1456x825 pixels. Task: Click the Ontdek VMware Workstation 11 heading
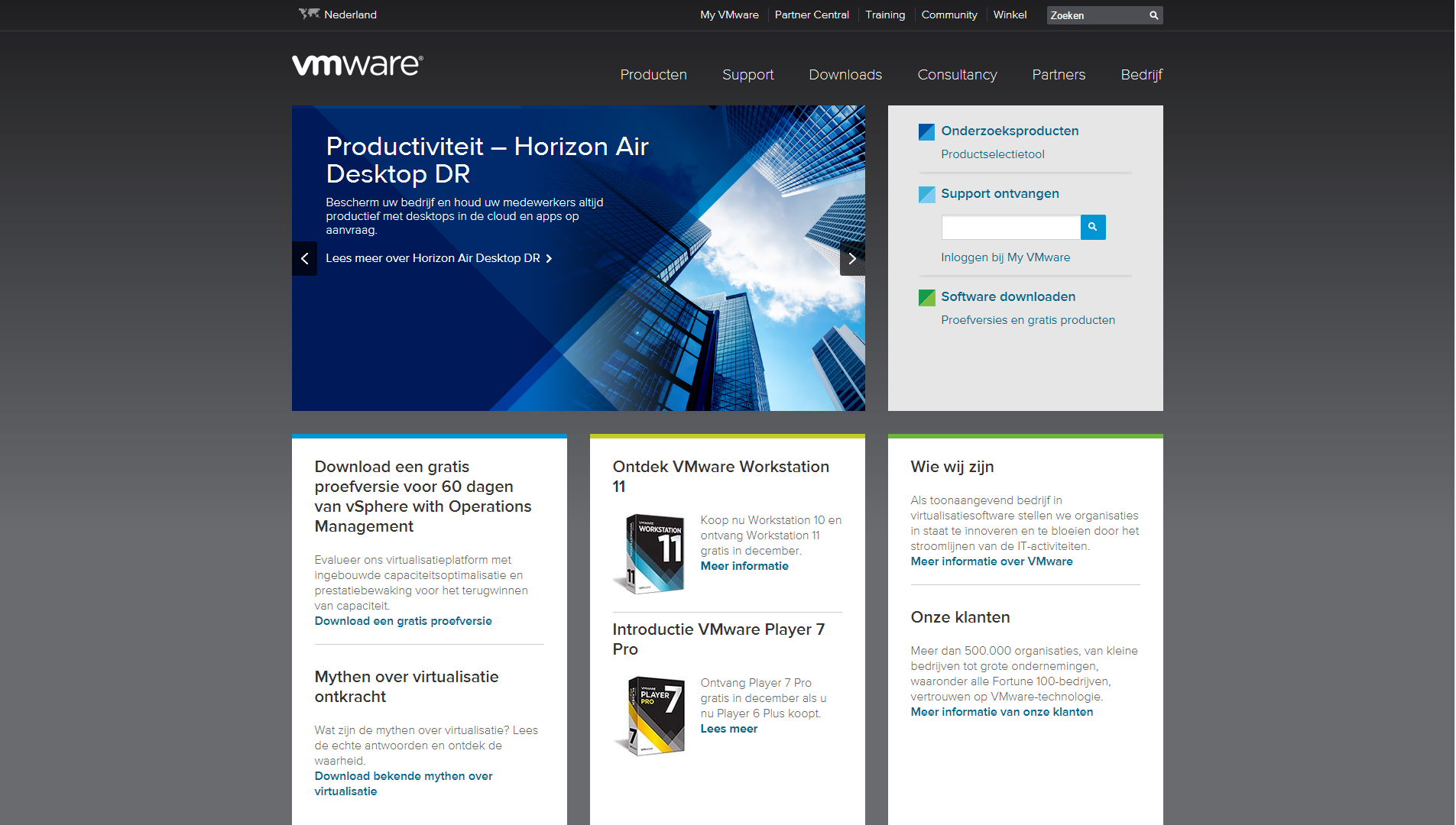tap(721, 477)
